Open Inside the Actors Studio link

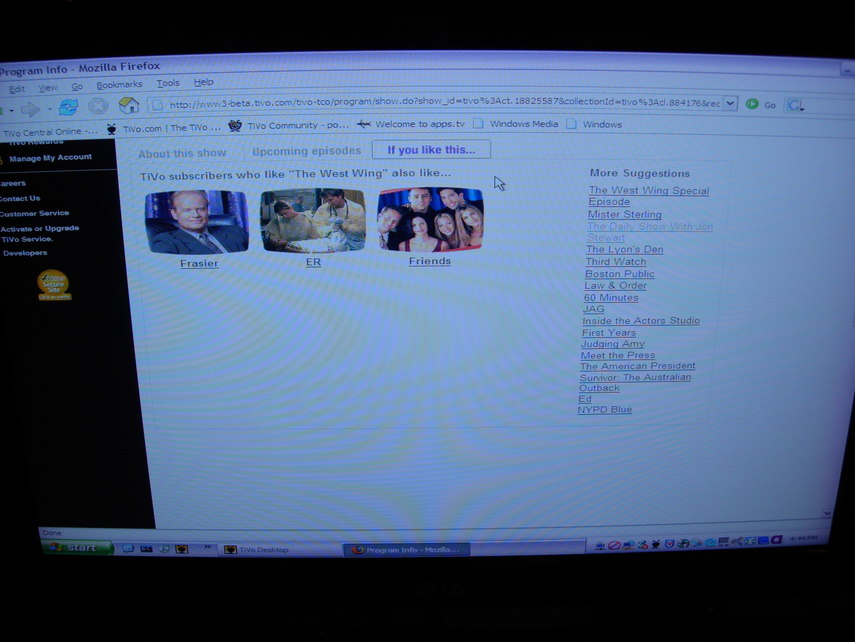(641, 321)
